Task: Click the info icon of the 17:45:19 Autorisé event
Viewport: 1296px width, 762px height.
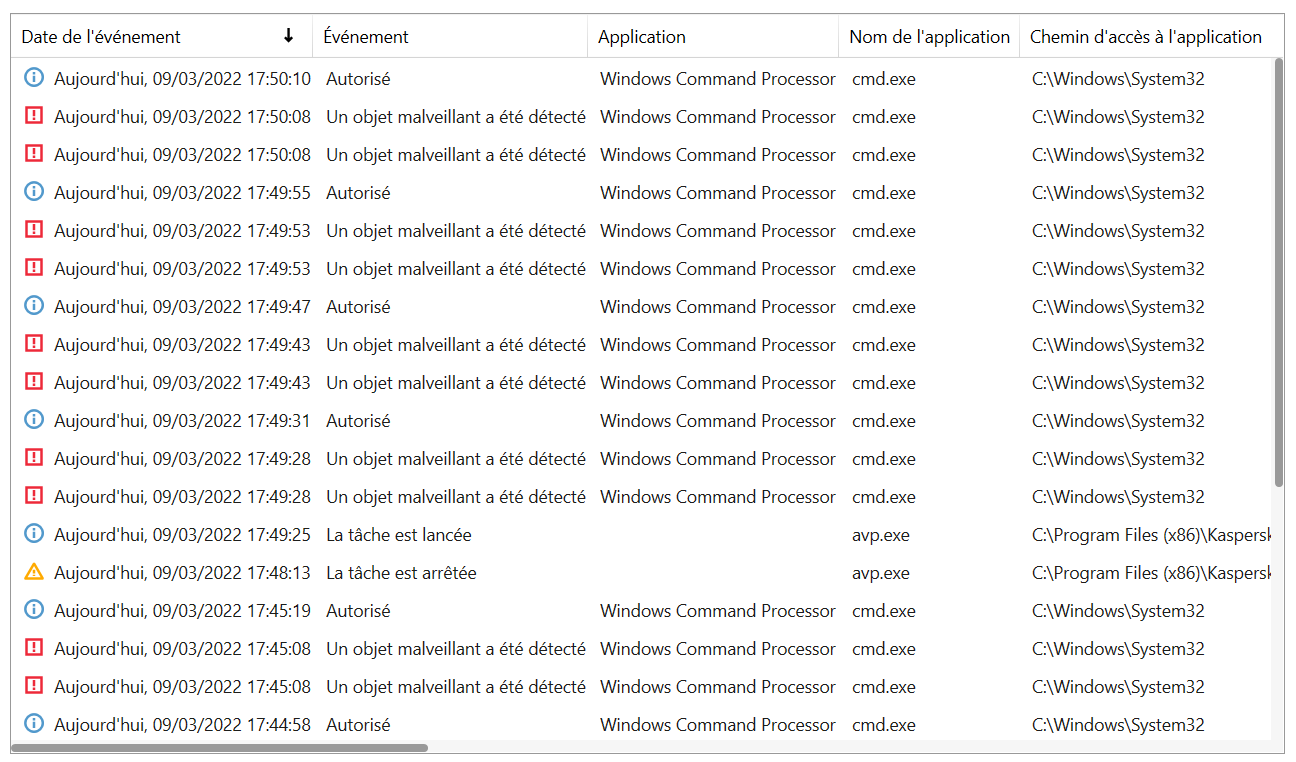Action: [x=34, y=610]
